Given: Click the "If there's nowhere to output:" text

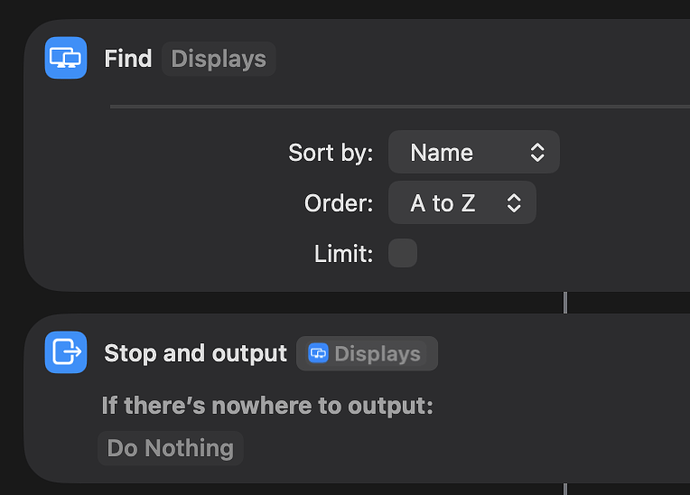Looking at the screenshot, I should click(267, 406).
